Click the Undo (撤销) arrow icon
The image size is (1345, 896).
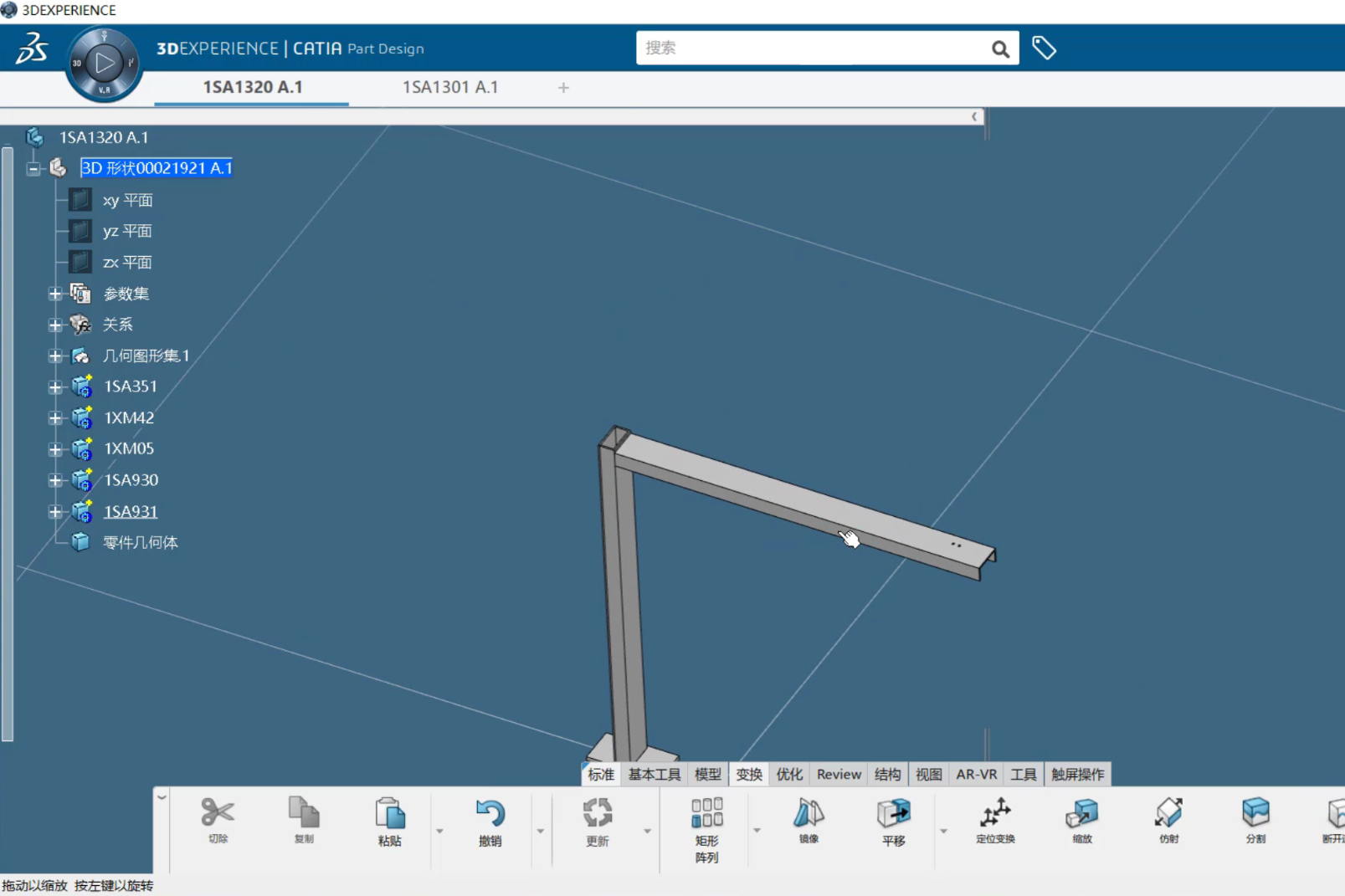(490, 812)
